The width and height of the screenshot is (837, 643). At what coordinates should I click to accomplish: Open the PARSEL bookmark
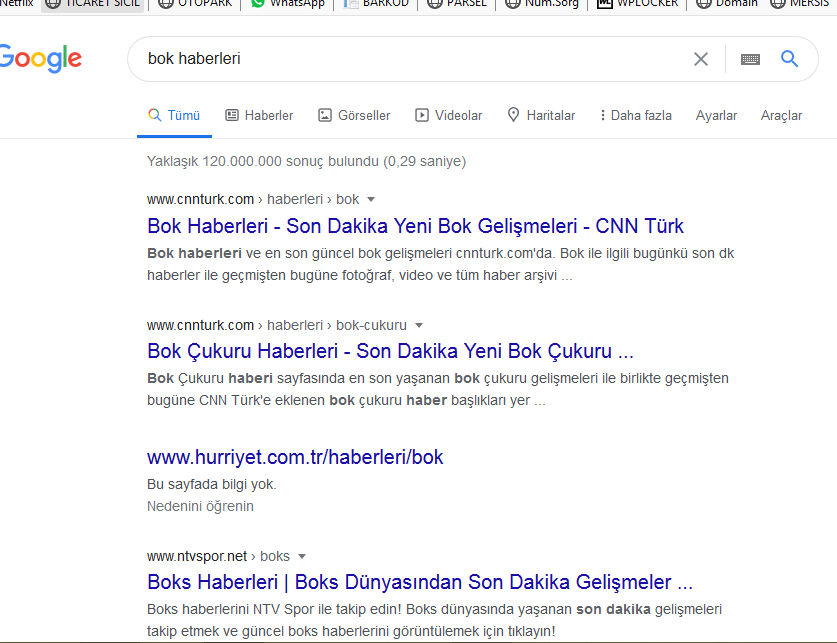(x=457, y=4)
